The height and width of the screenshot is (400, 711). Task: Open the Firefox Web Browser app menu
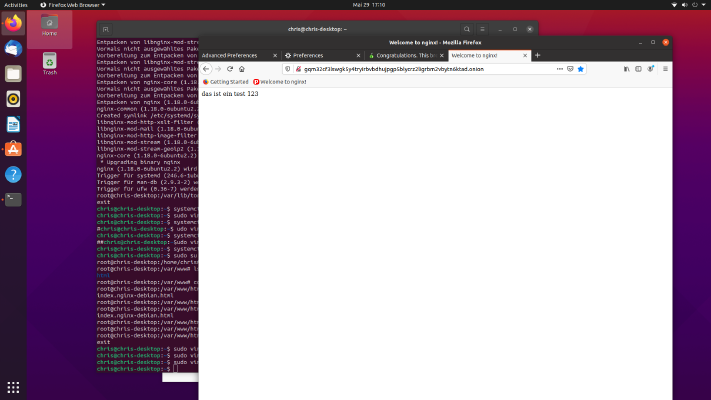(73, 5)
